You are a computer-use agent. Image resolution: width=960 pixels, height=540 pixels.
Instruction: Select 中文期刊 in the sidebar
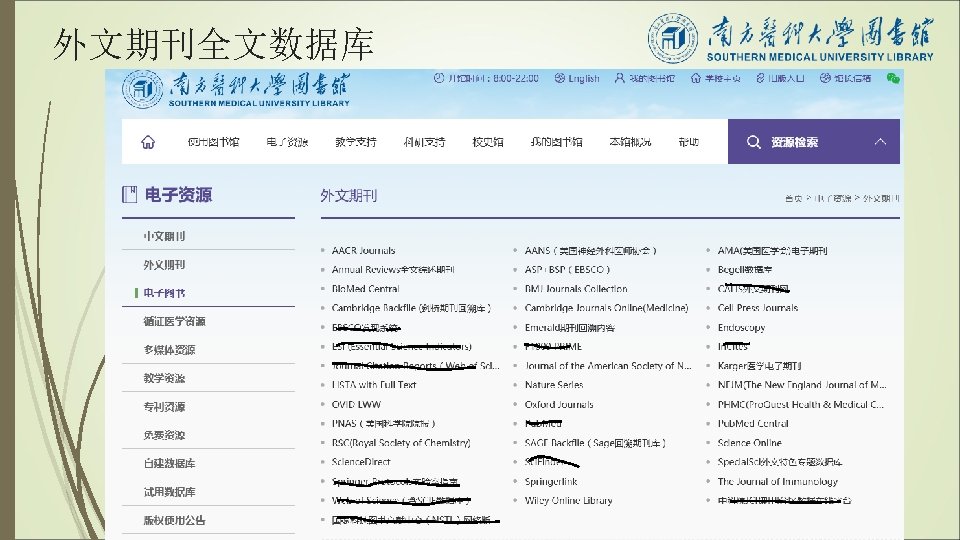pos(164,236)
